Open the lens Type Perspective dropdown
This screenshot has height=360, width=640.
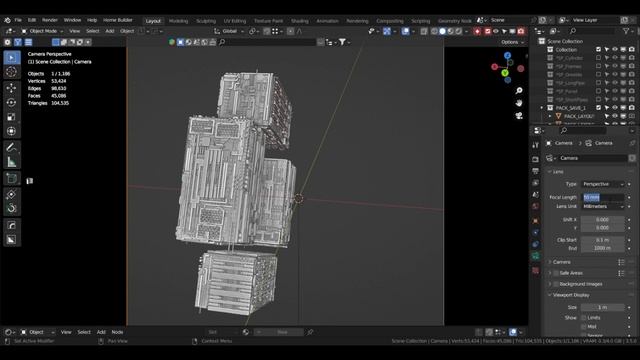click(603, 184)
